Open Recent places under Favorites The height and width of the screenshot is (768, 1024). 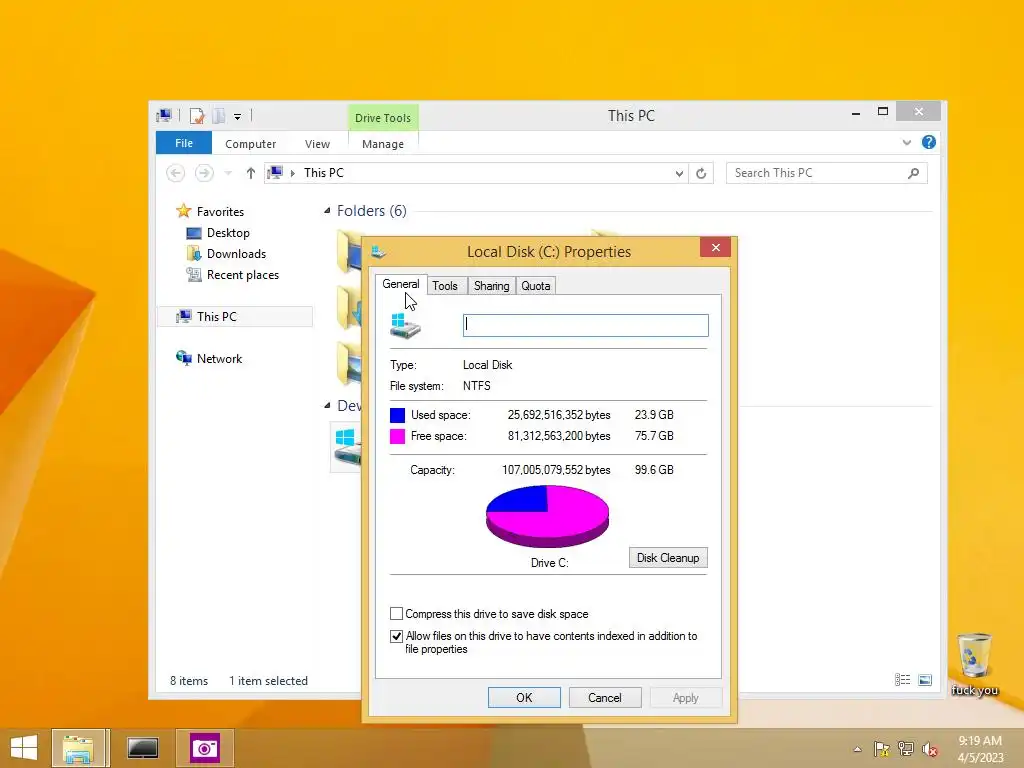click(242, 275)
